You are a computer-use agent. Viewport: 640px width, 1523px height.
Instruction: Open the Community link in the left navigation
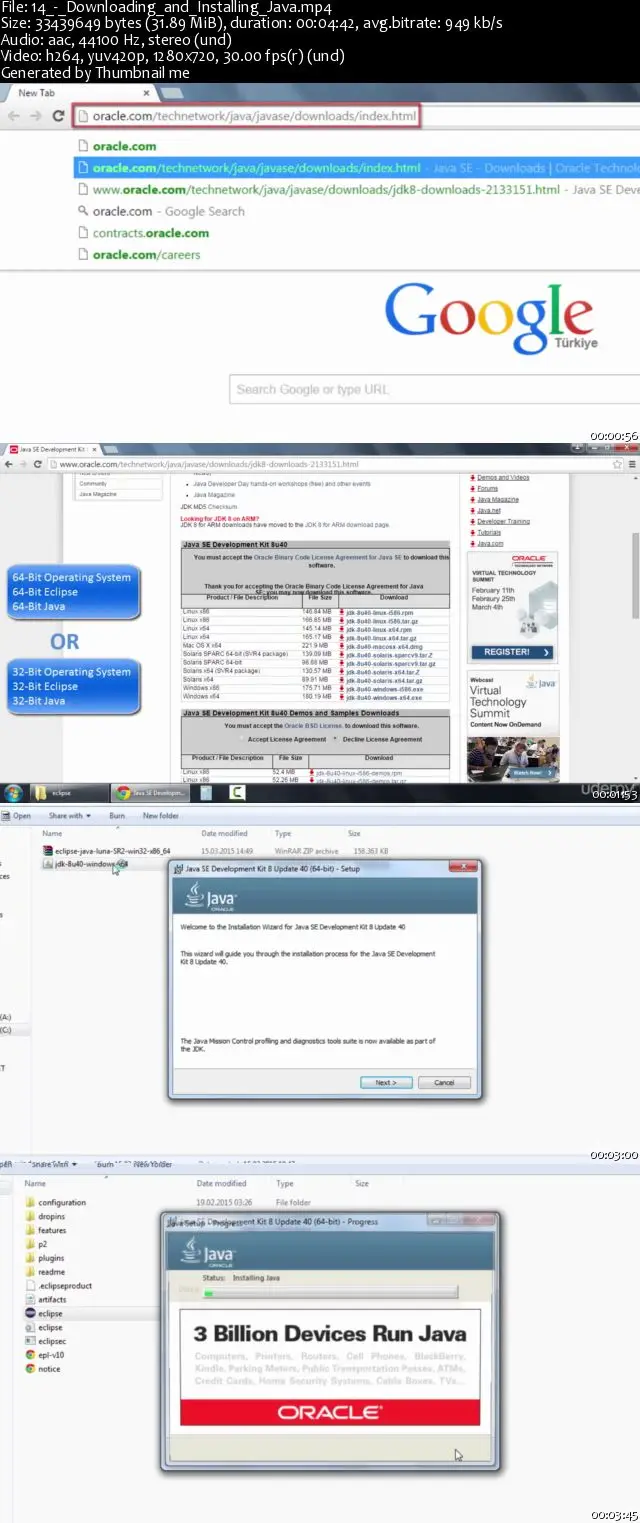click(93, 483)
